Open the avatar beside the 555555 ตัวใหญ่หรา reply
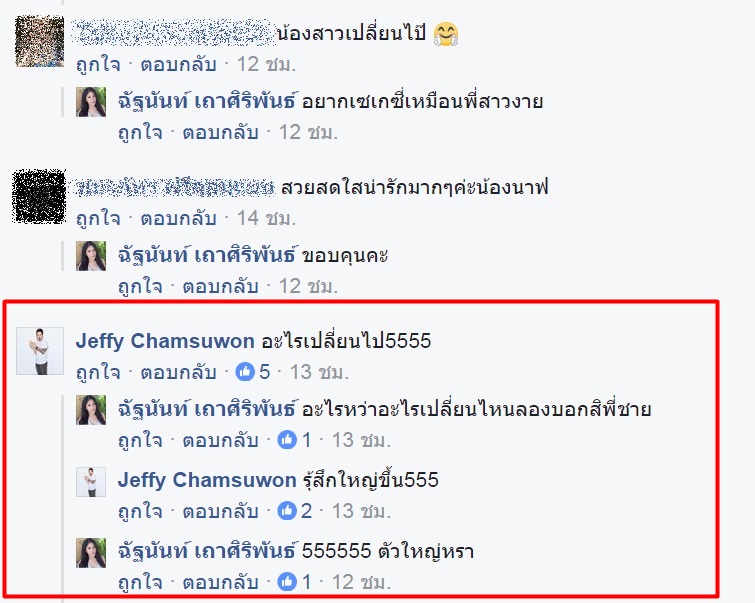The image size is (755, 603). pos(91,553)
